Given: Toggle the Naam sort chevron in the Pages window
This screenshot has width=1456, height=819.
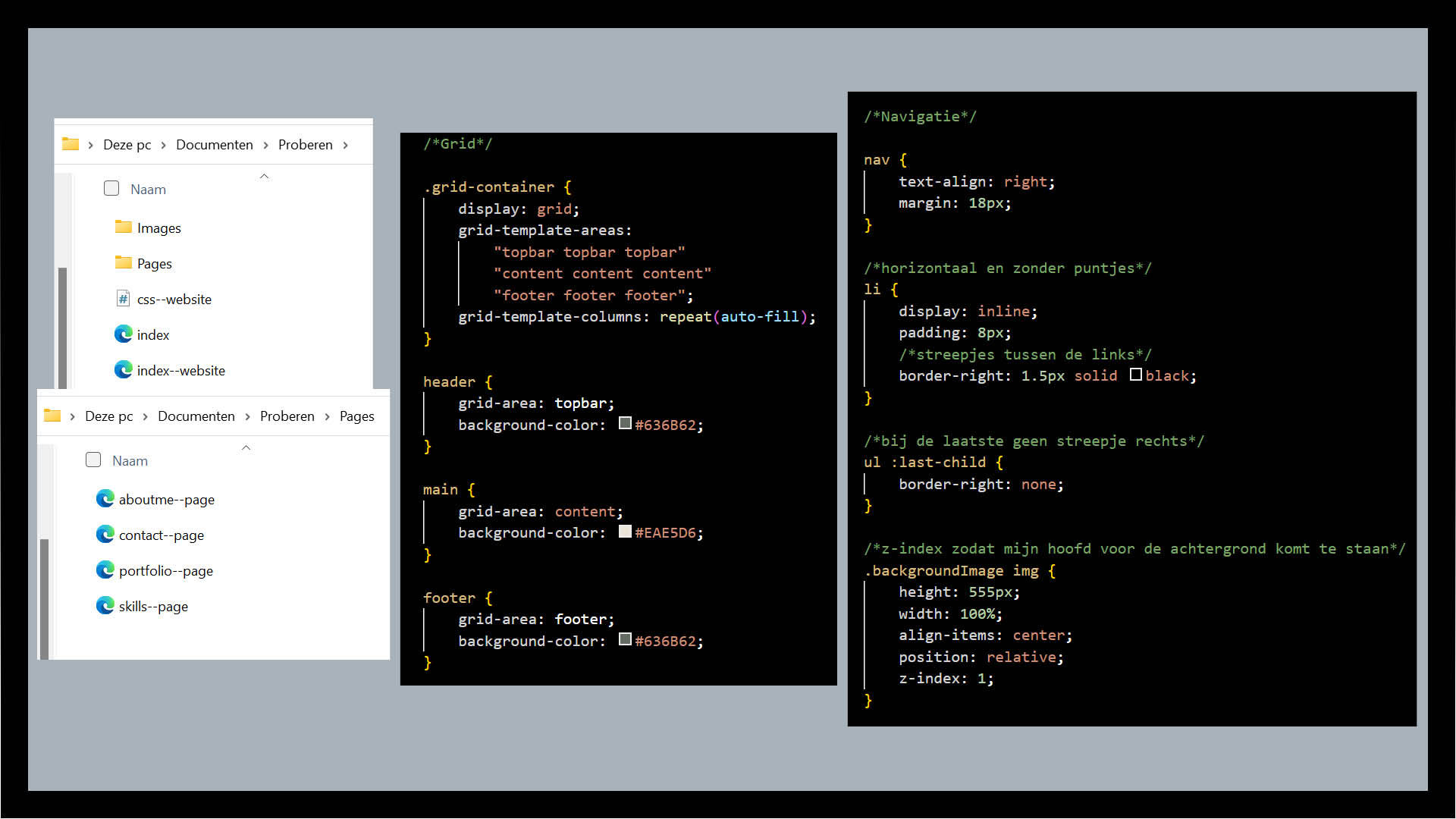Looking at the screenshot, I should (x=246, y=447).
